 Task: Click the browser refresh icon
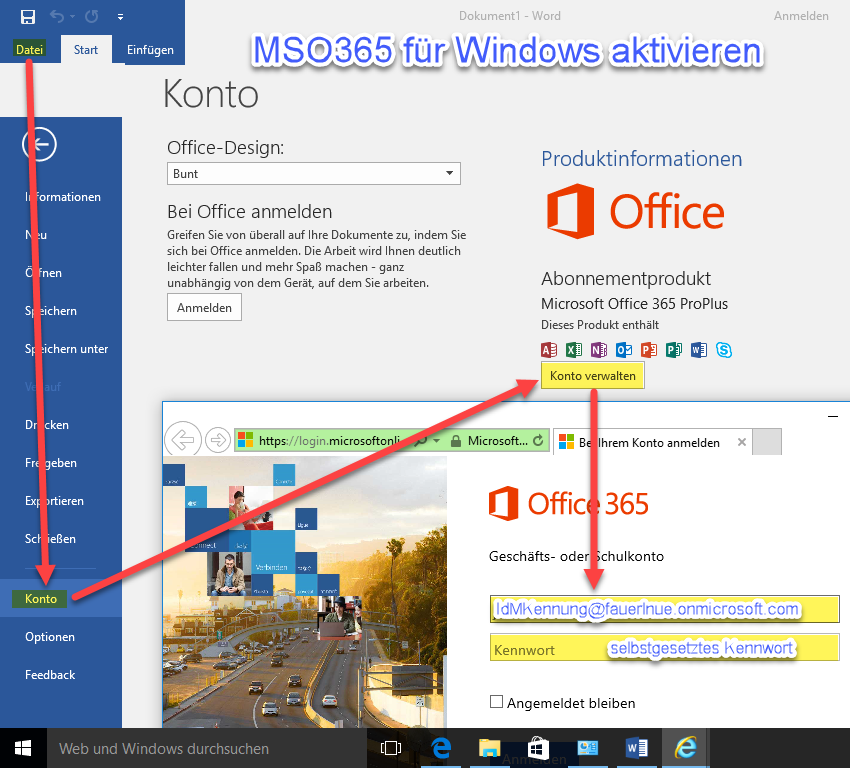[x=538, y=441]
